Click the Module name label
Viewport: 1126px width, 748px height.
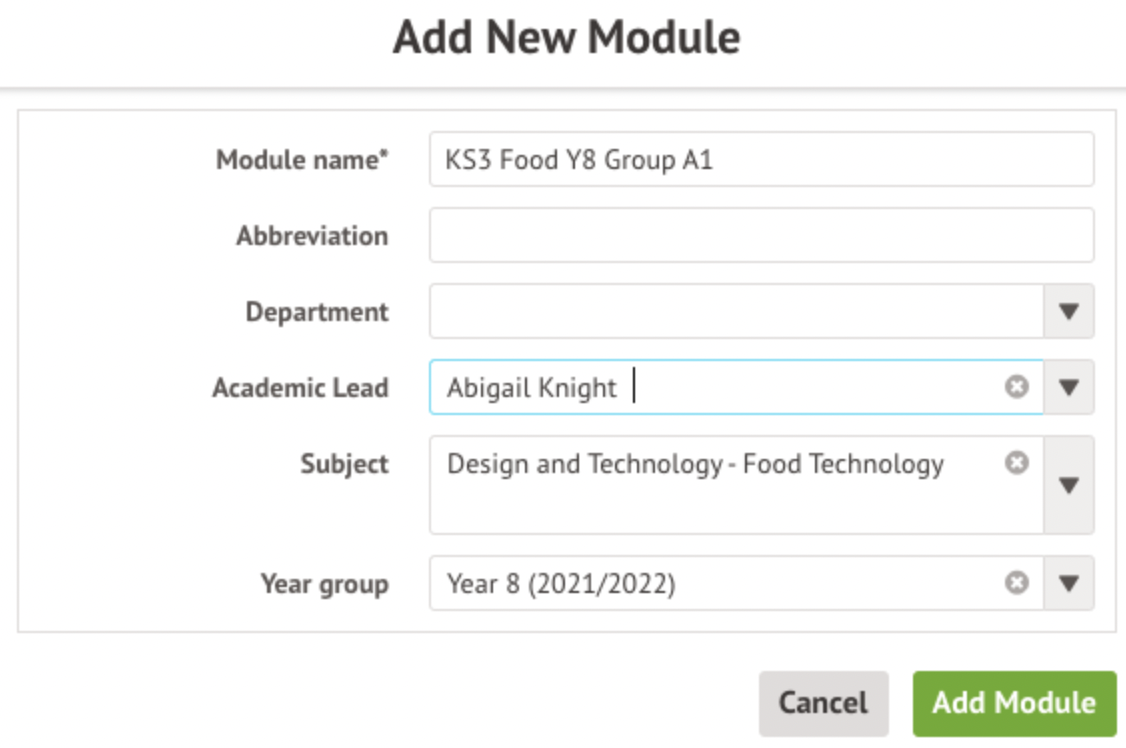(x=302, y=160)
